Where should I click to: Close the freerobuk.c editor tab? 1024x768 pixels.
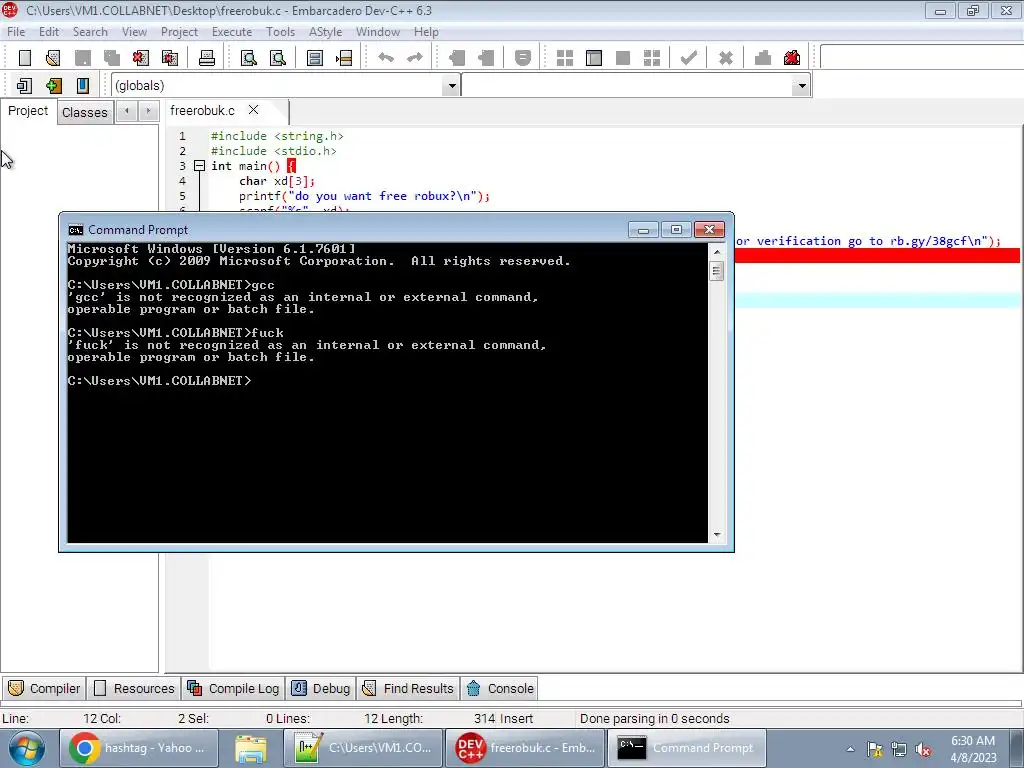coord(253,110)
